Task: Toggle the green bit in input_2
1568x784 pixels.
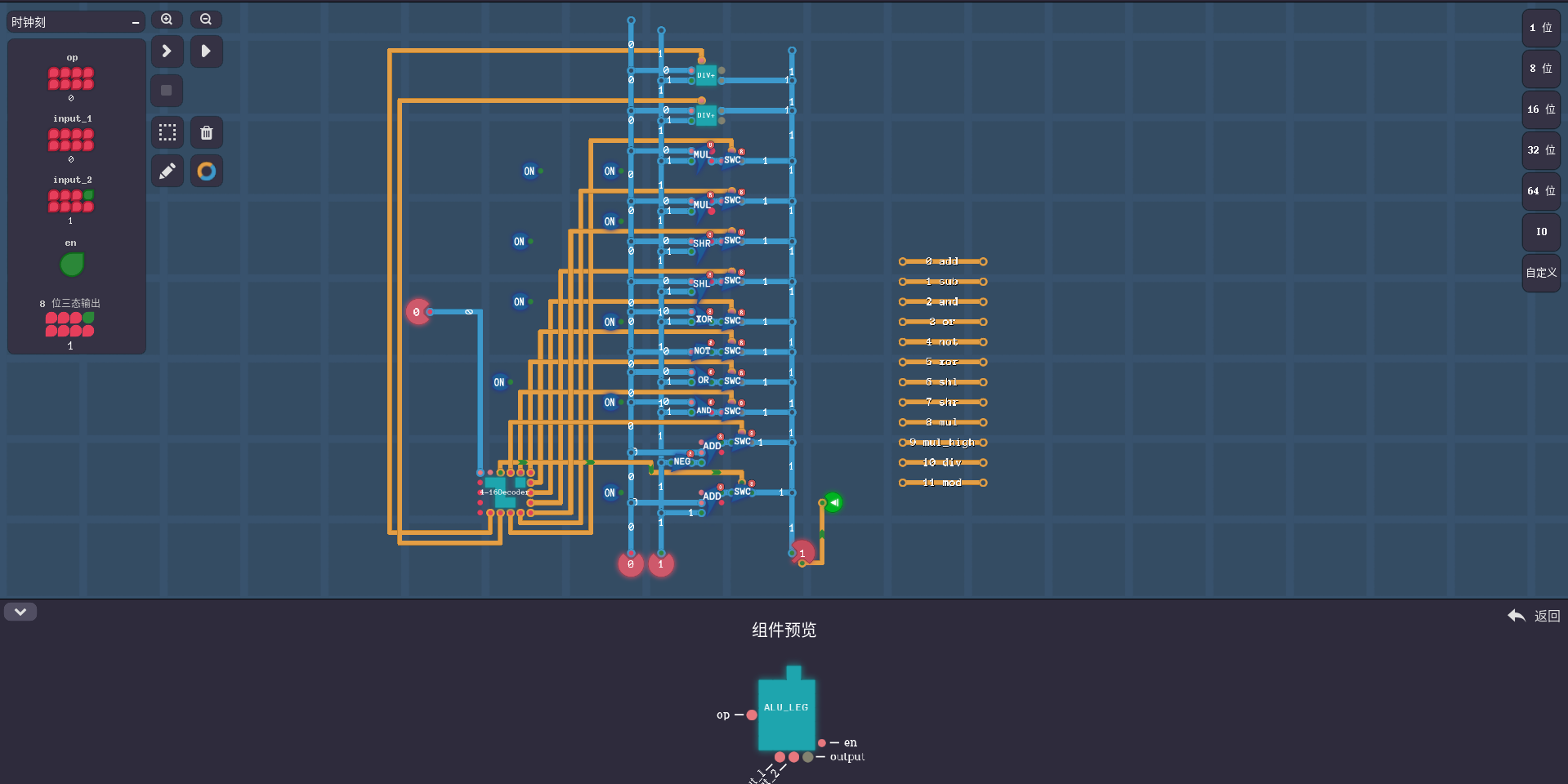Action: point(88,195)
